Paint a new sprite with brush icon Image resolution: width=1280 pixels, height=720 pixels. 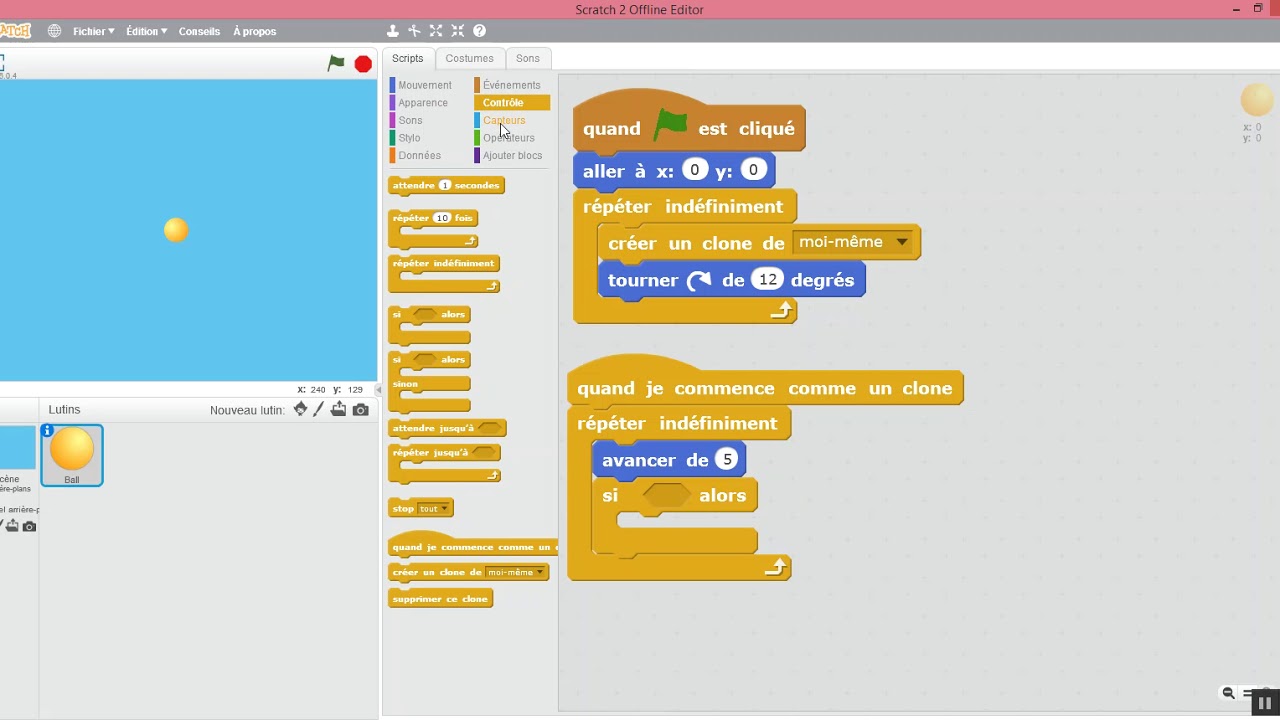point(319,409)
